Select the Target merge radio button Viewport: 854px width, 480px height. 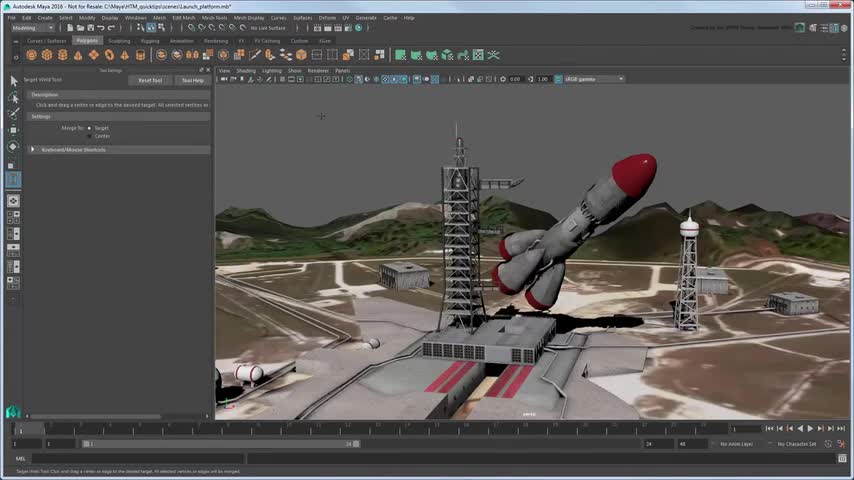90,128
